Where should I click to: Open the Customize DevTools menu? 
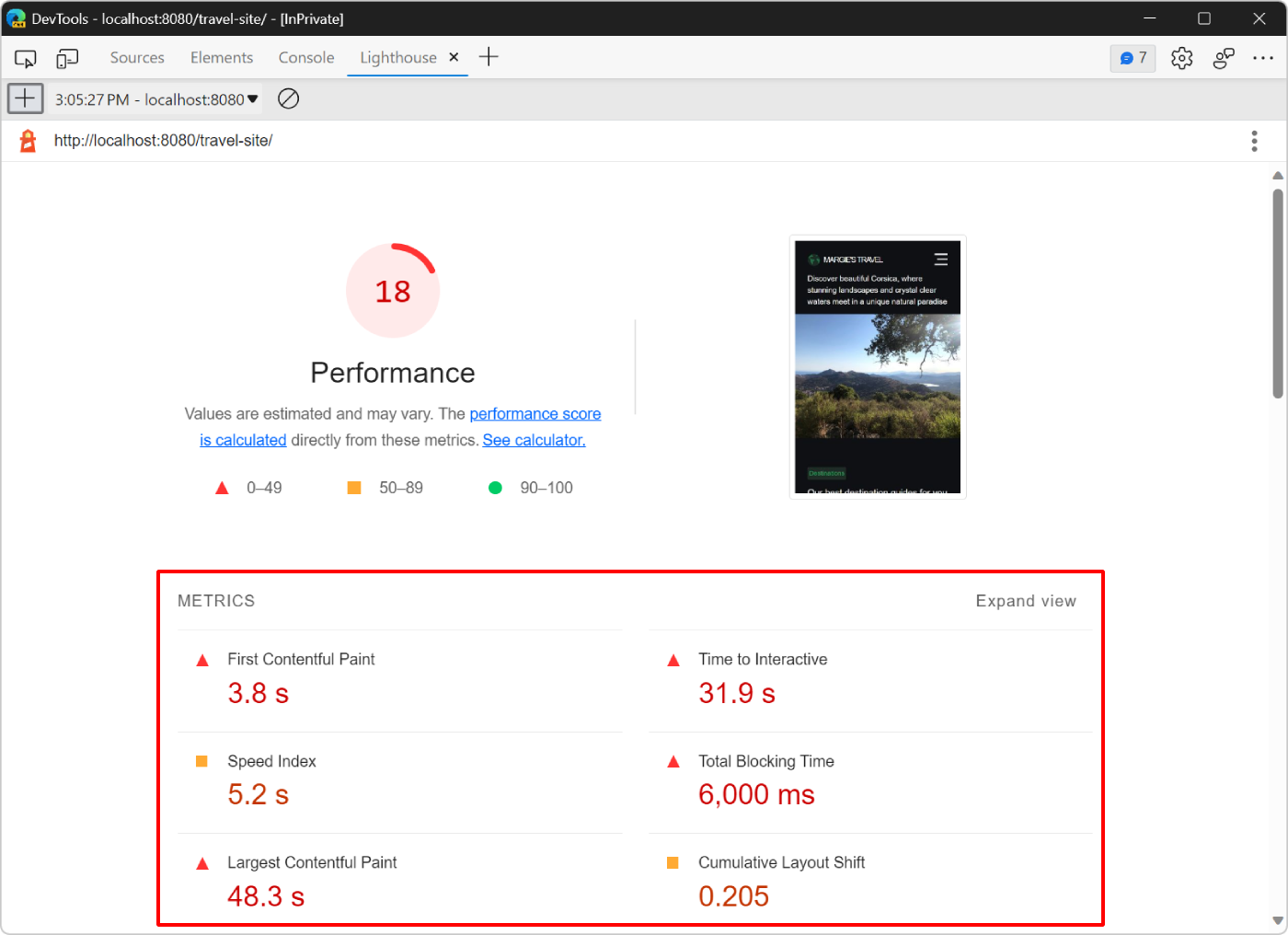pyautogui.click(x=1263, y=57)
